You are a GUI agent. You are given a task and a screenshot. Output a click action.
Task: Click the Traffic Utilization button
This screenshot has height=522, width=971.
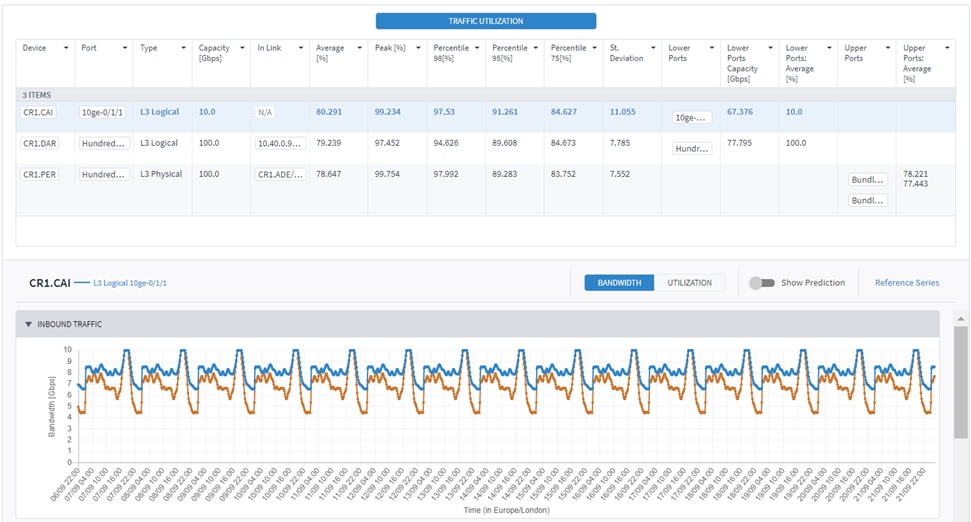point(485,21)
